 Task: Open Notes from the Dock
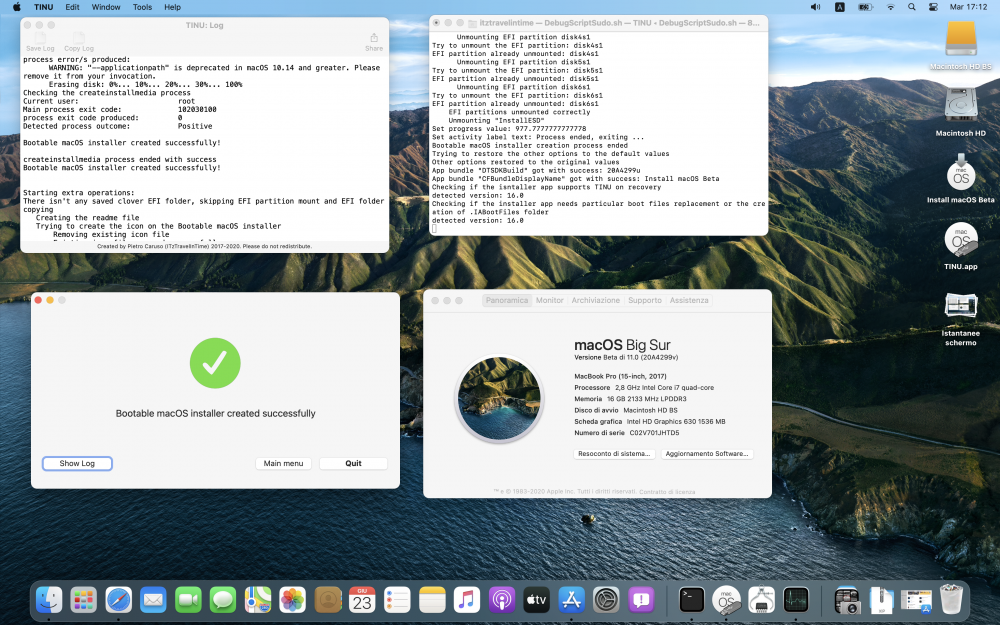click(x=432, y=600)
